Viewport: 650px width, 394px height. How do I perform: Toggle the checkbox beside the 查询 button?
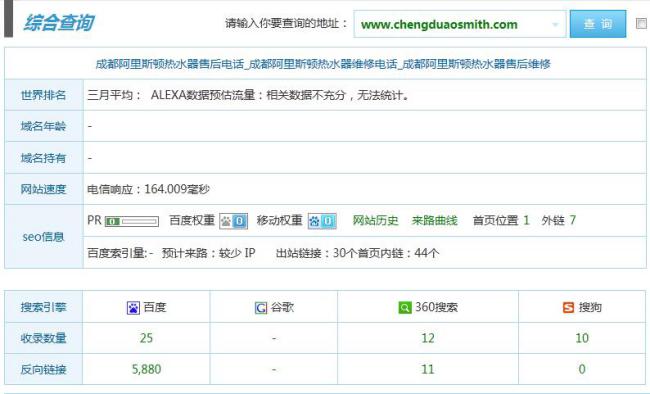tap(641, 23)
